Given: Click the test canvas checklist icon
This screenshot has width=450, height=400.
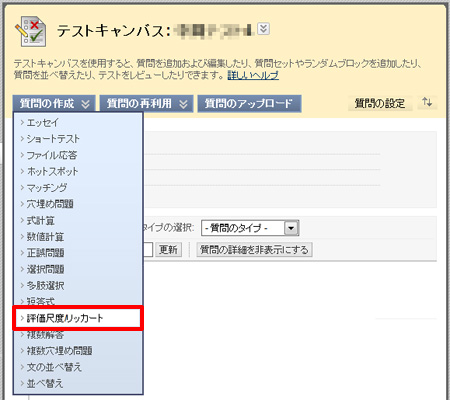Looking at the screenshot, I should [x=30, y=32].
